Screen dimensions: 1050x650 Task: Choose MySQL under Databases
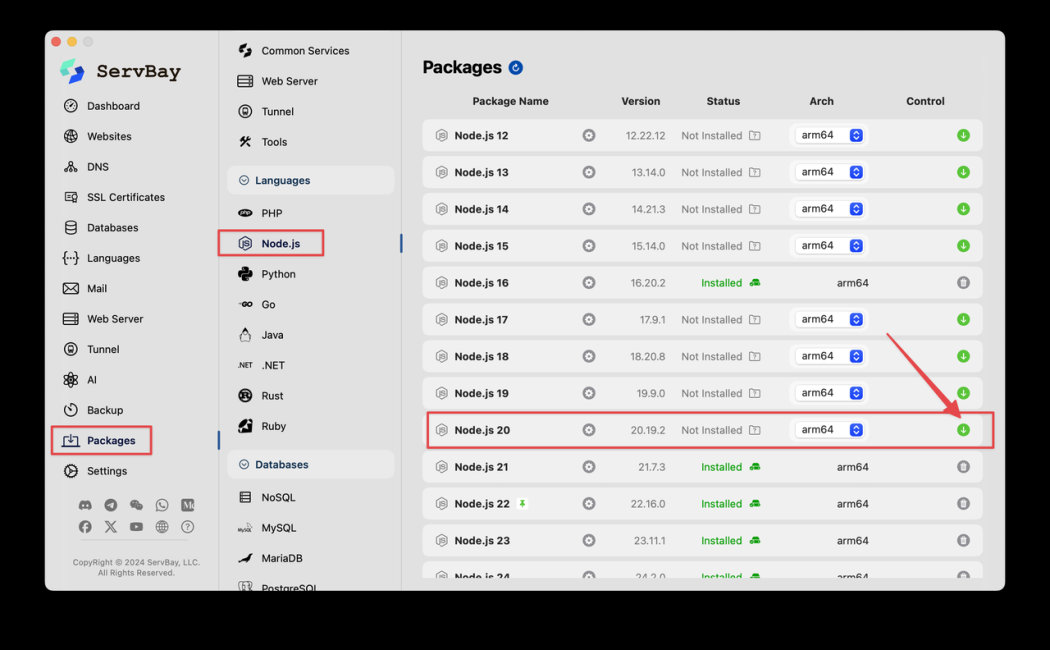pyautogui.click(x=279, y=528)
